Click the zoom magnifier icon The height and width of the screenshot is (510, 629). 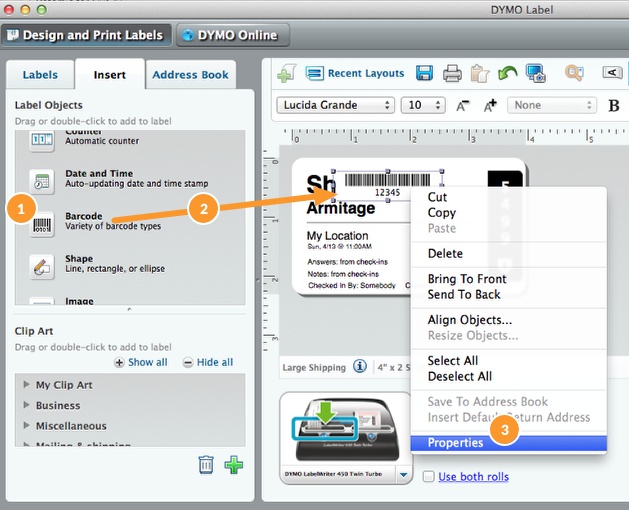pyautogui.click(x=574, y=73)
